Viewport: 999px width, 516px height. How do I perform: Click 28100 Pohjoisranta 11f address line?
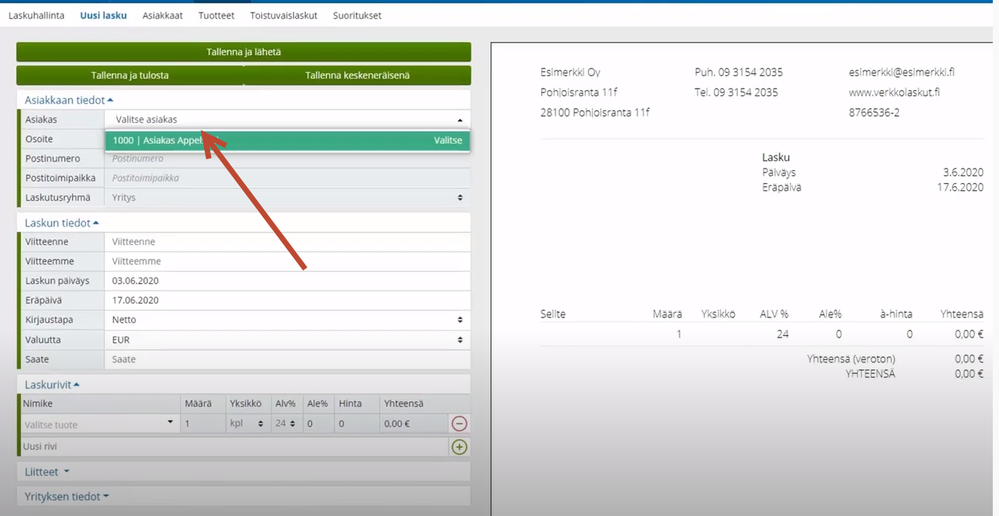[595, 112]
